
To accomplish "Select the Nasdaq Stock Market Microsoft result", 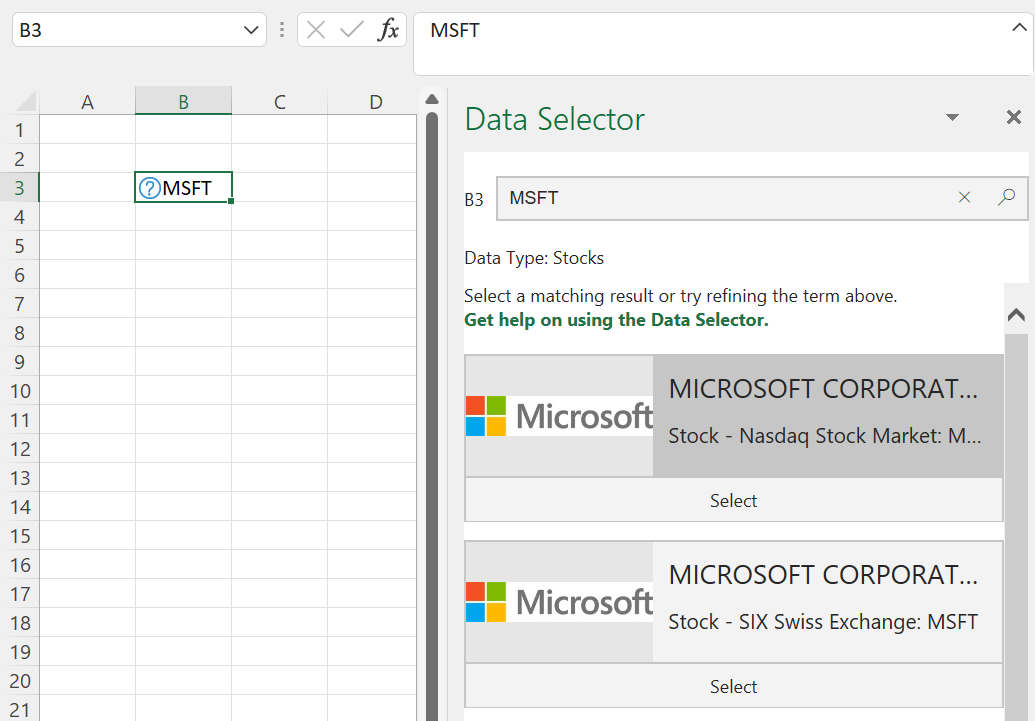I will 733,500.
